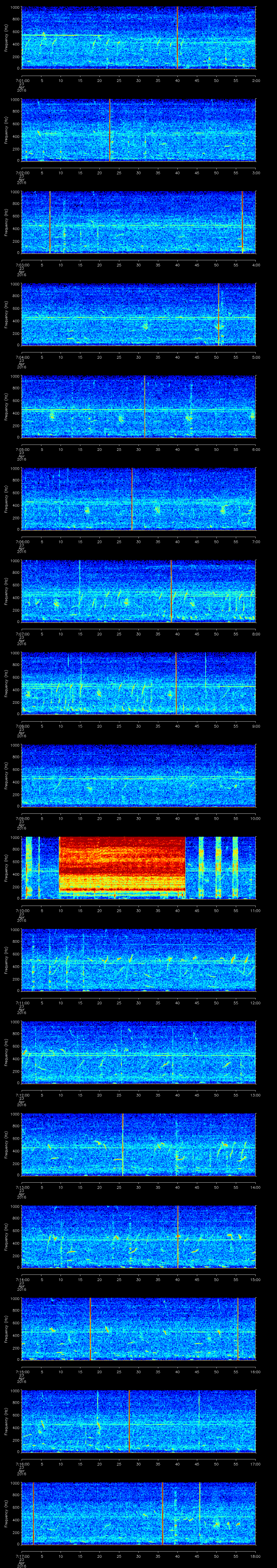277x1568 pixels.
Task: Click the "5:00" end time label
Action: coord(256,357)
